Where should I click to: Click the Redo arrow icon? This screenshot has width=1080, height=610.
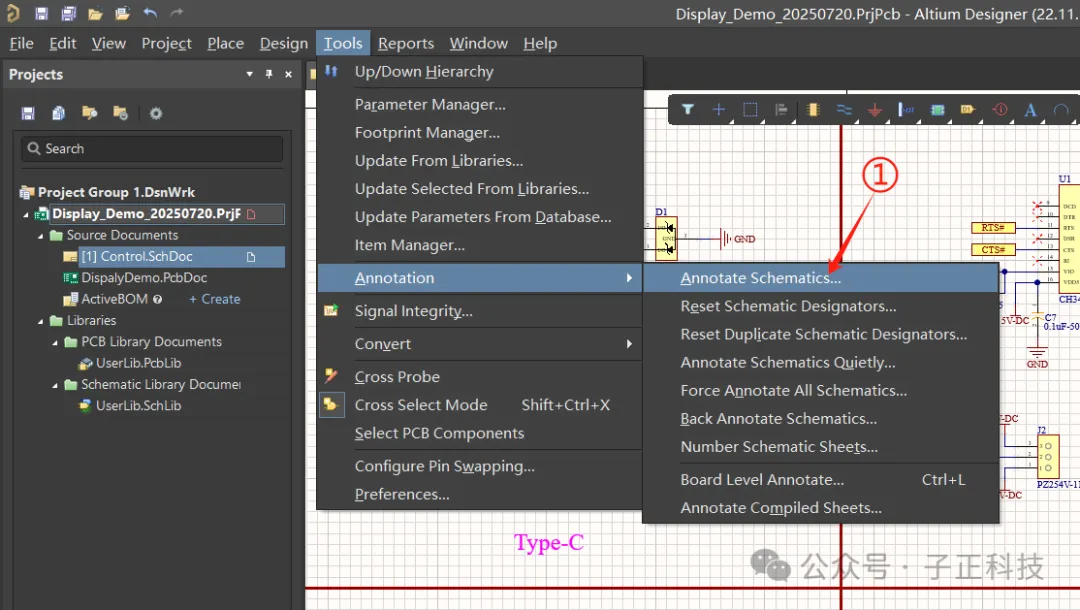coord(176,13)
